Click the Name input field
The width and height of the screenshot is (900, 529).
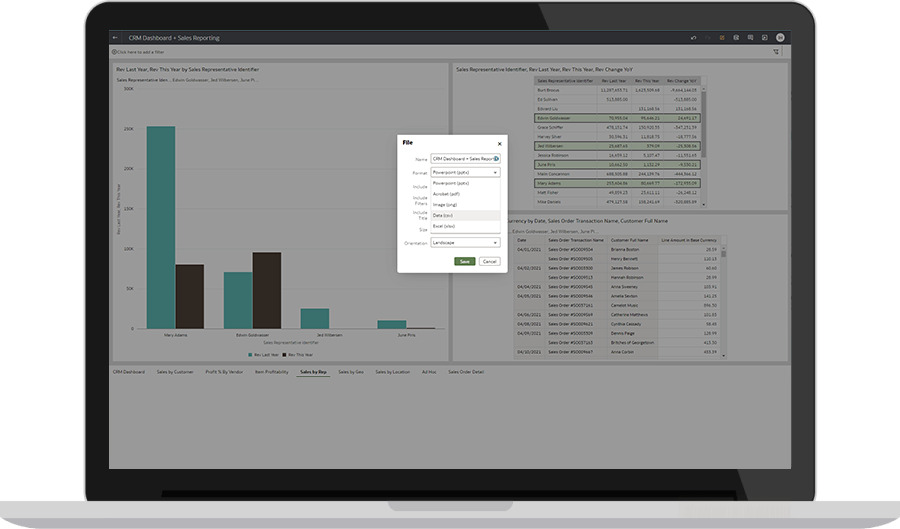462,158
